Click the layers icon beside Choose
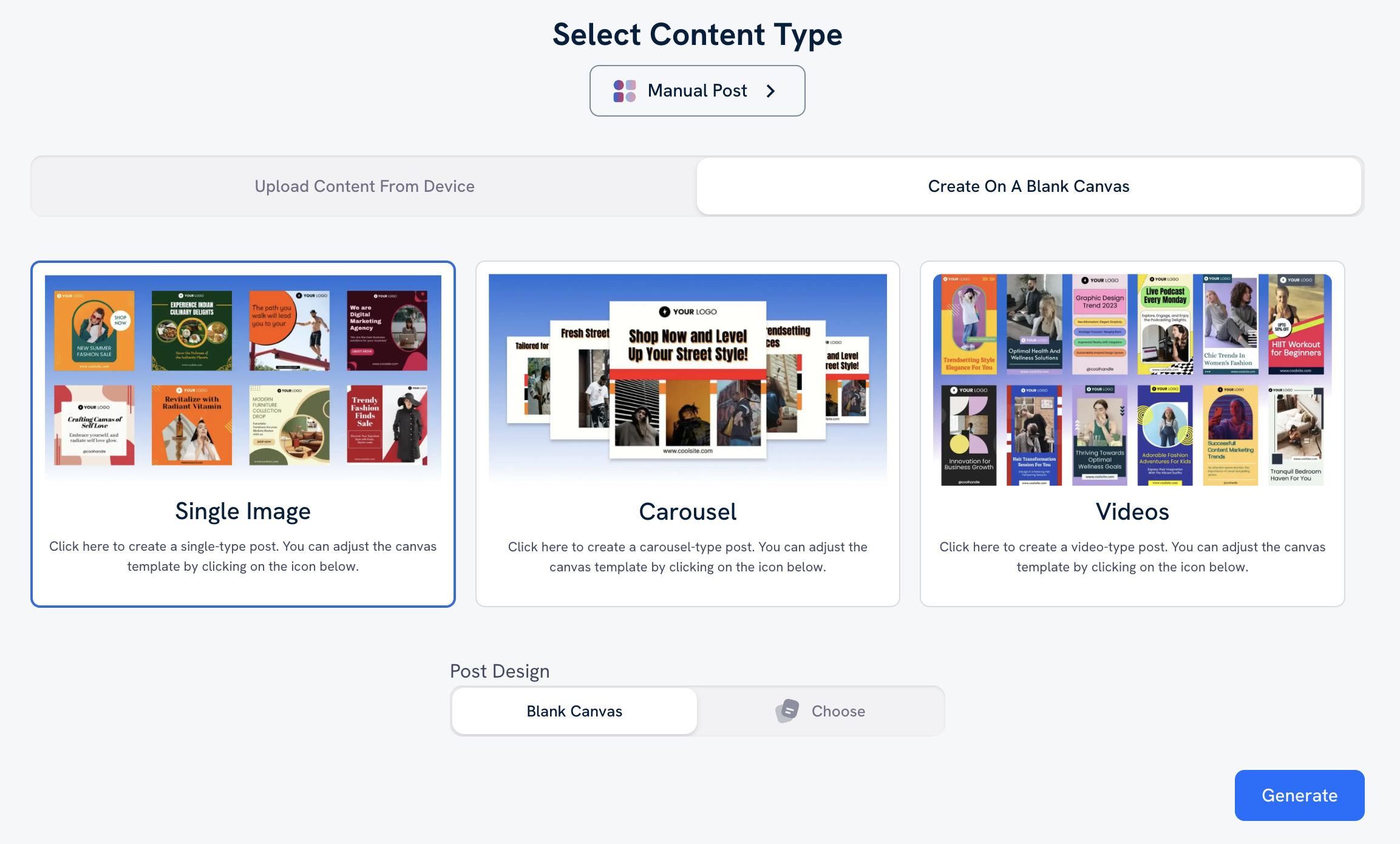1400x844 pixels. (x=787, y=710)
